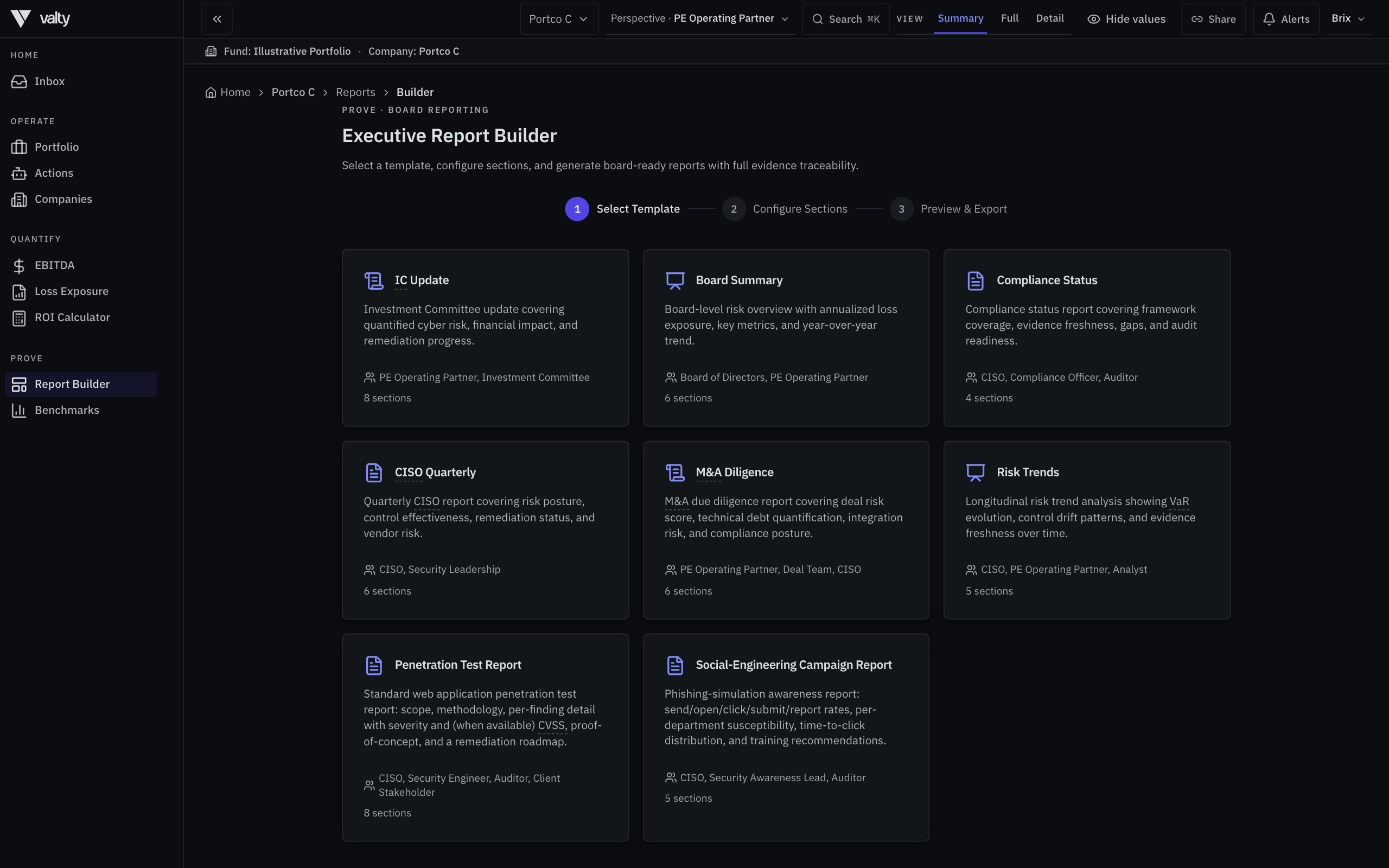The width and height of the screenshot is (1389, 868).
Task: Click step 1 Select Template
Action: (x=622, y=209)
